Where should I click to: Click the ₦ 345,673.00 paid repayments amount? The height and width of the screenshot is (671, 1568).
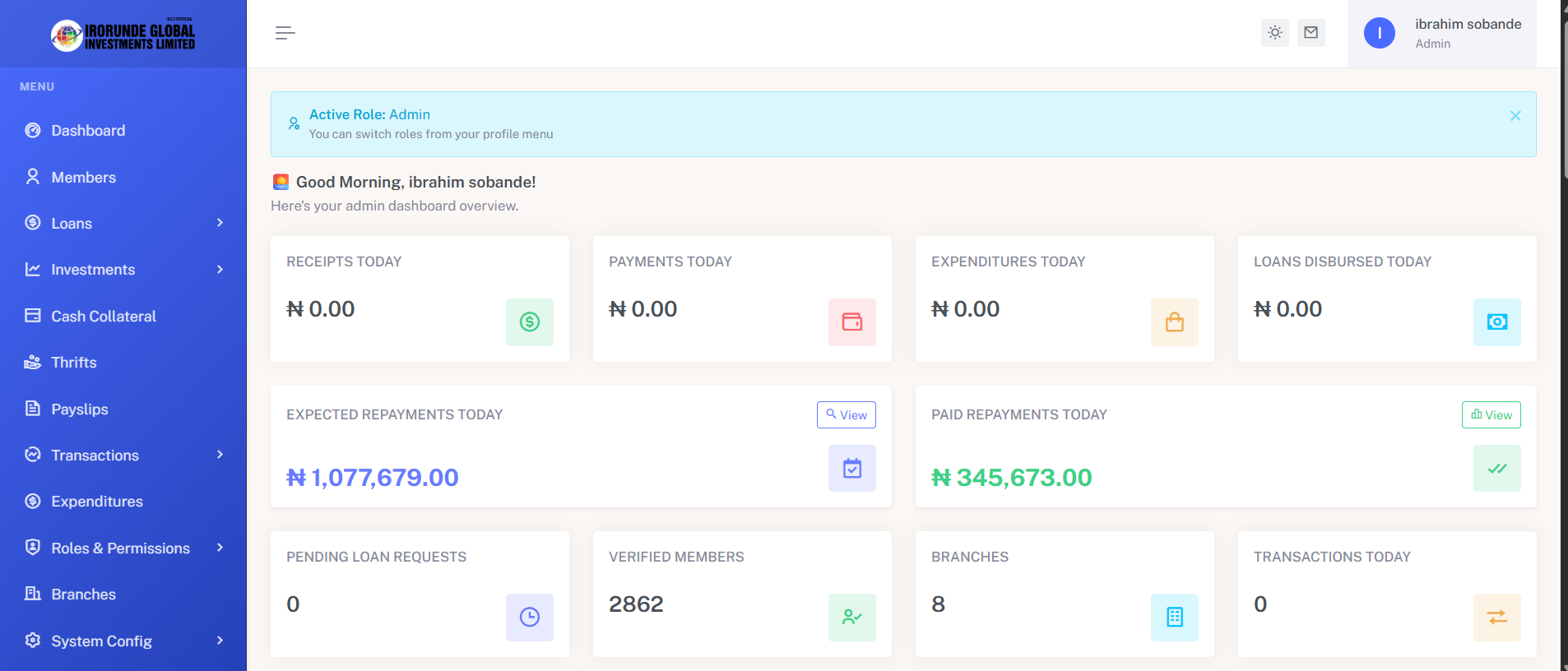point(1012,478)
